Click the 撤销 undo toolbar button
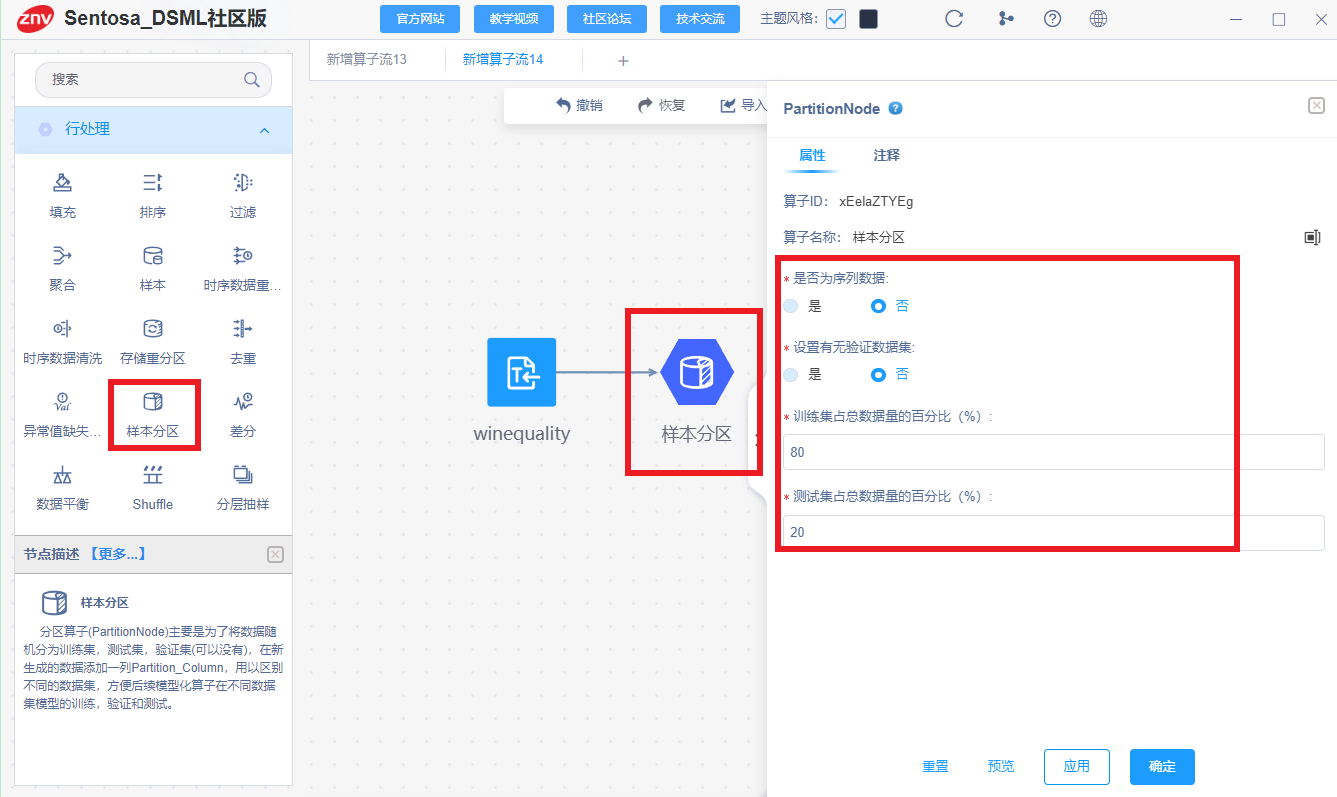Screen dimensions: 1337x797 pyautogui.click(x=579, y=106)
